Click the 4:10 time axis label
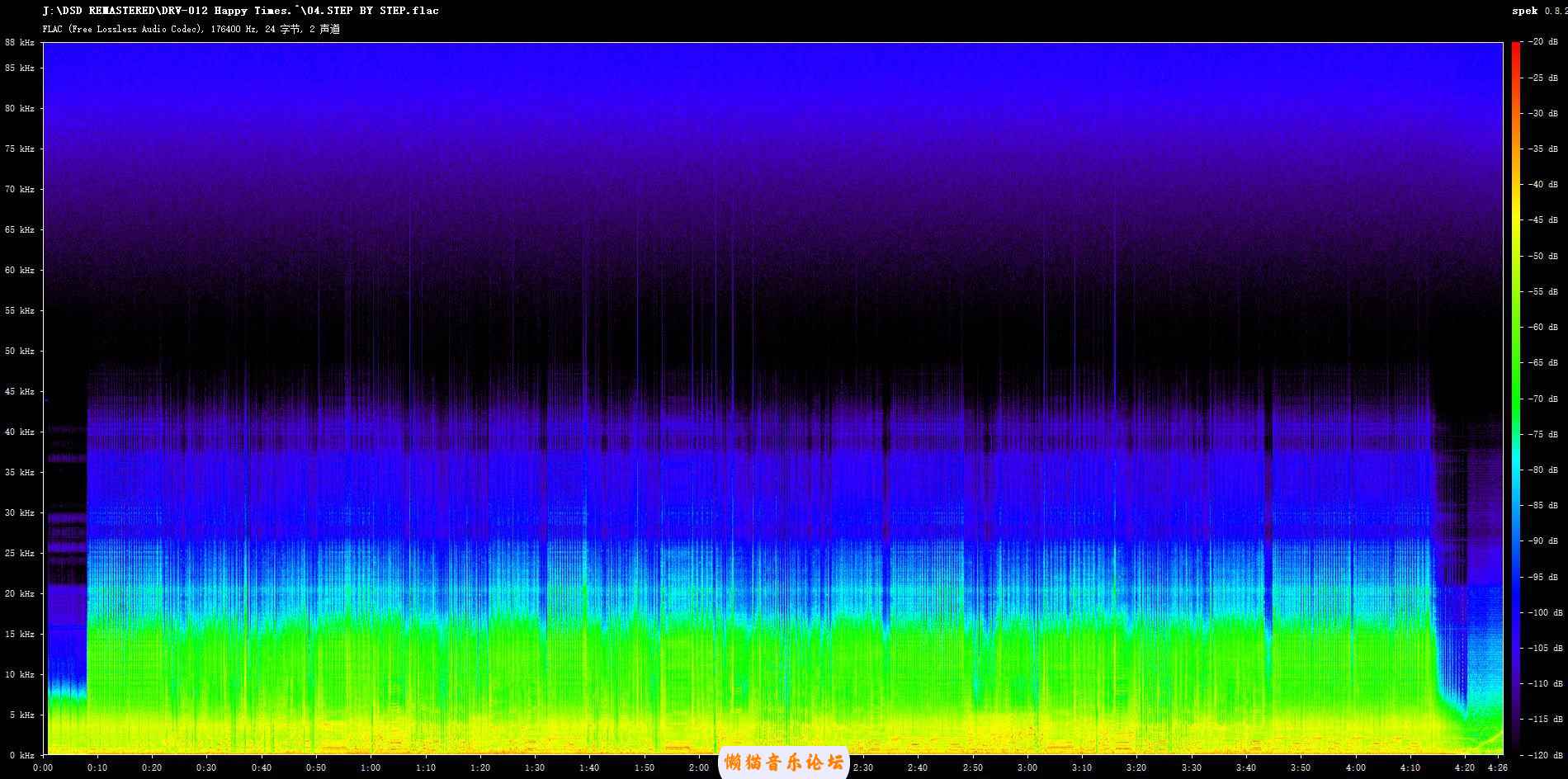1568x779 pixels. [x=1410, y=768]
